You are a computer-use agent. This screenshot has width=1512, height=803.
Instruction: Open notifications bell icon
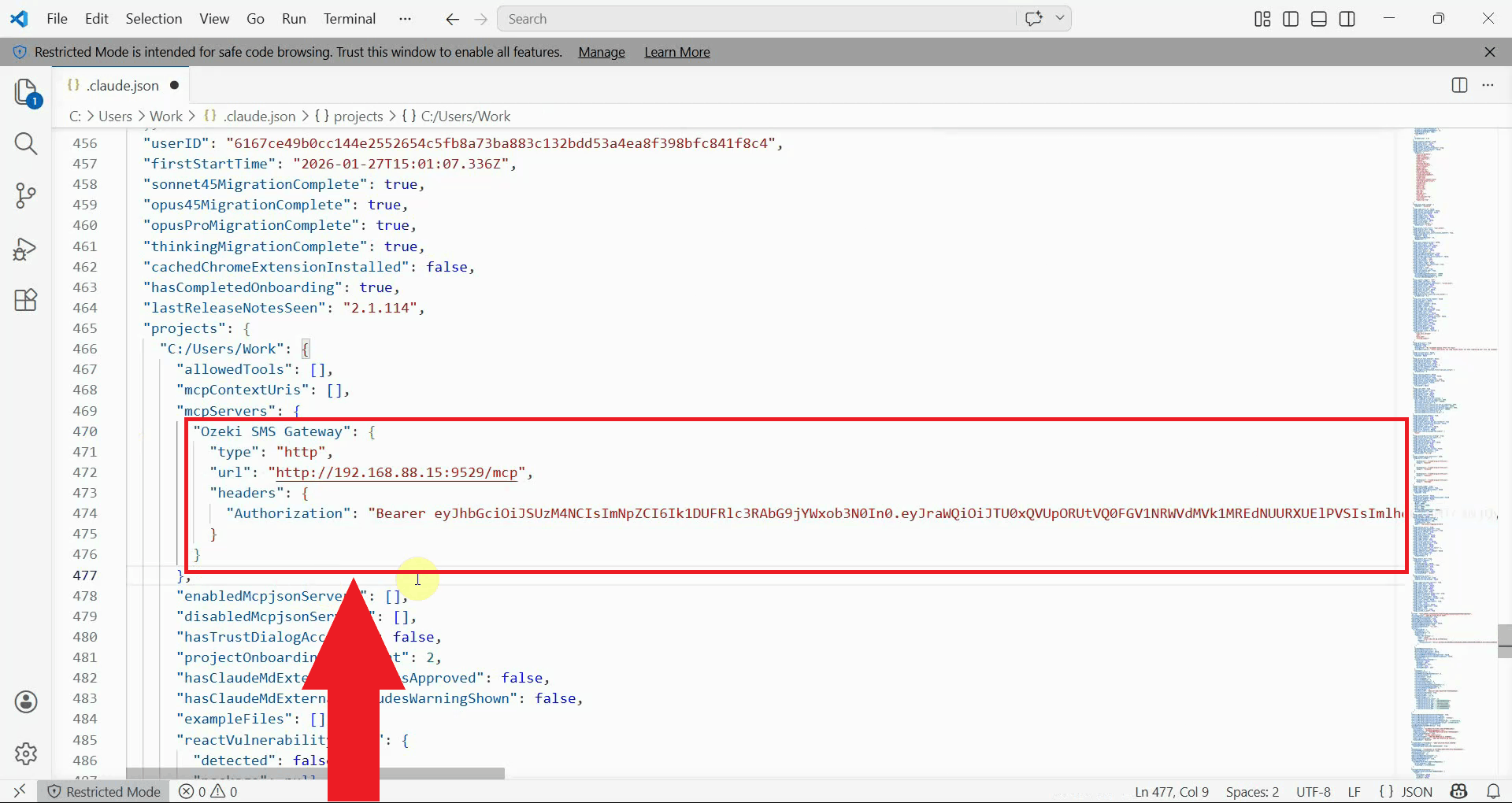(x=1493, y=791)
